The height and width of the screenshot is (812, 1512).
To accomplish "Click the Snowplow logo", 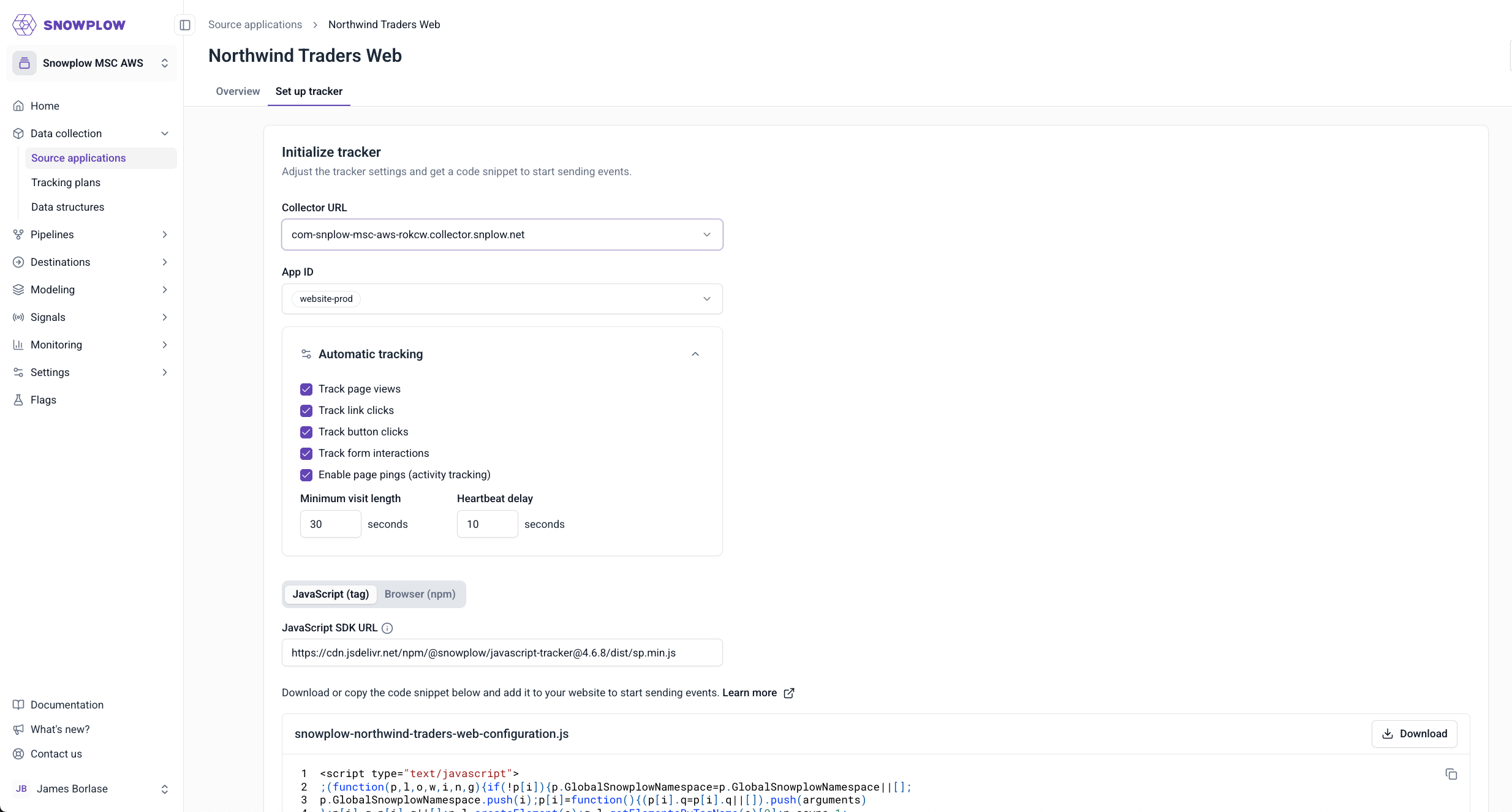I will pos(69,25).
